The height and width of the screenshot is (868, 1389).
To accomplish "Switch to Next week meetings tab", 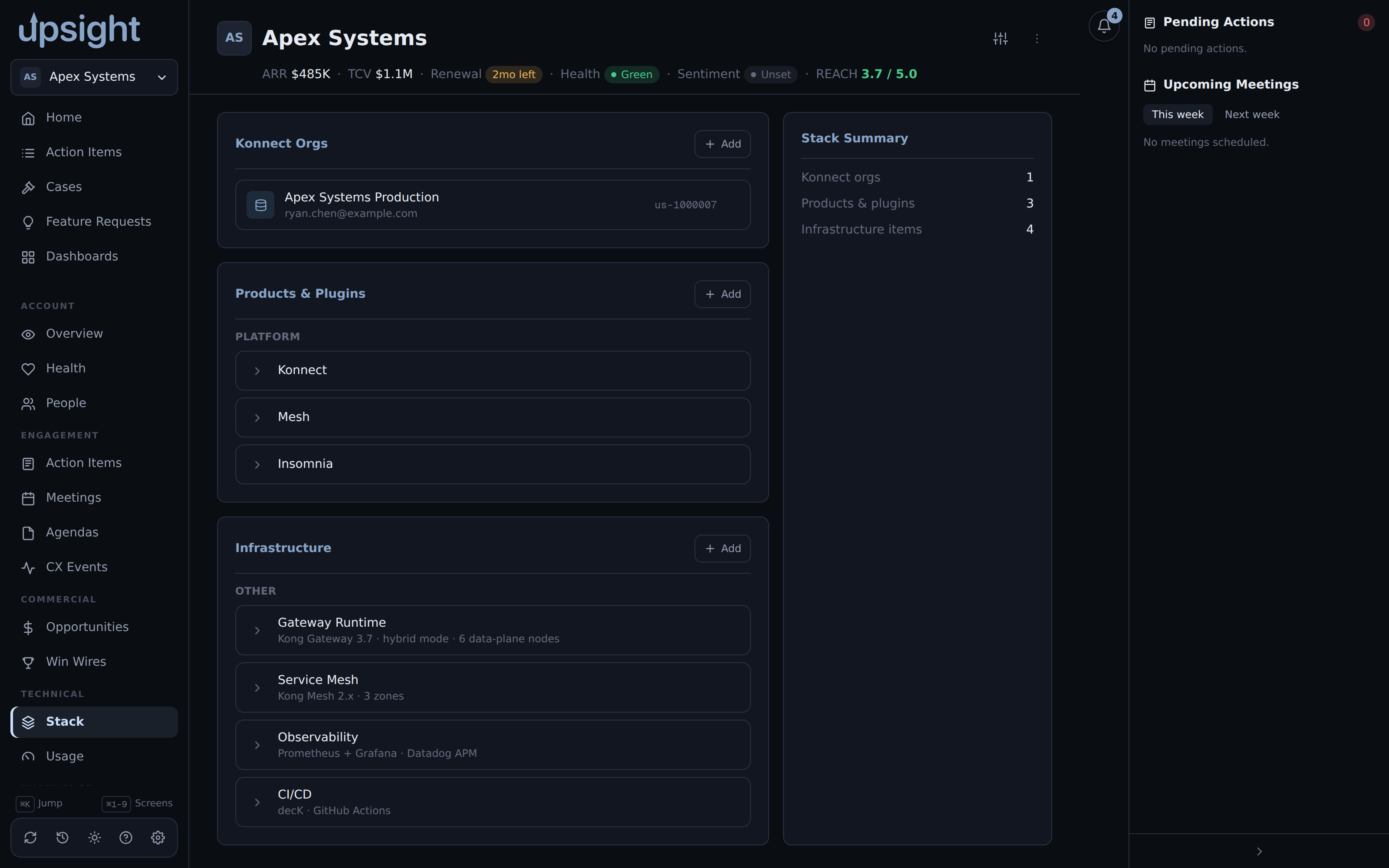I will coord(1252,114).
